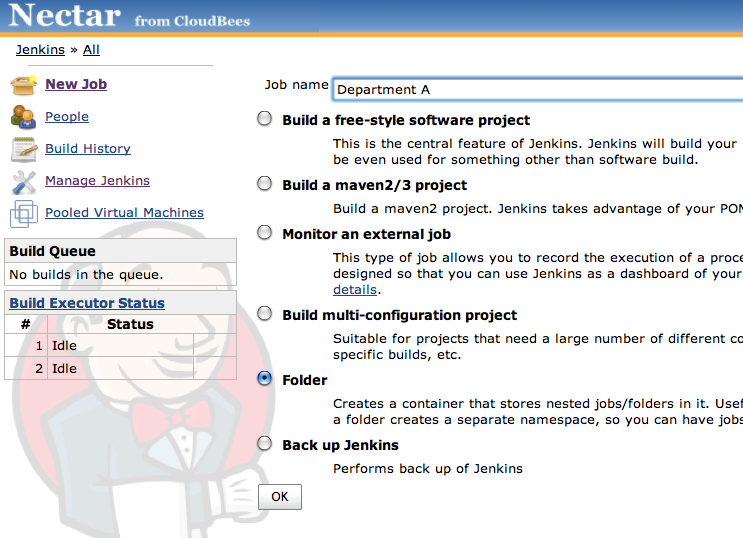Viewport: 743px width, 538px height.
Task: Click the People icon in sidebar
Action: click(24, 117)
